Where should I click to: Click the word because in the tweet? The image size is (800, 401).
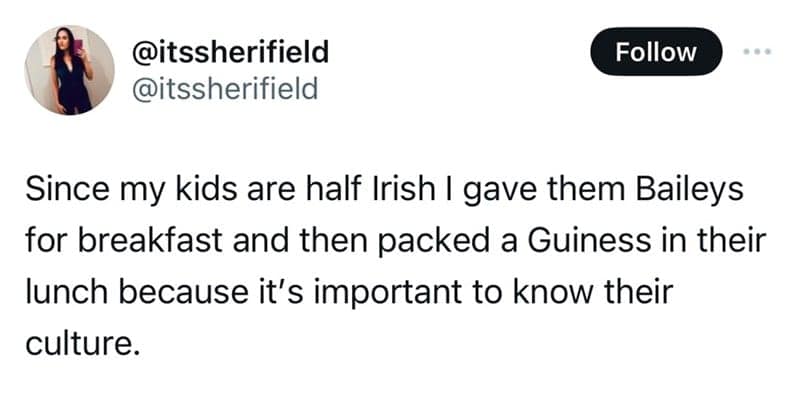179,293
